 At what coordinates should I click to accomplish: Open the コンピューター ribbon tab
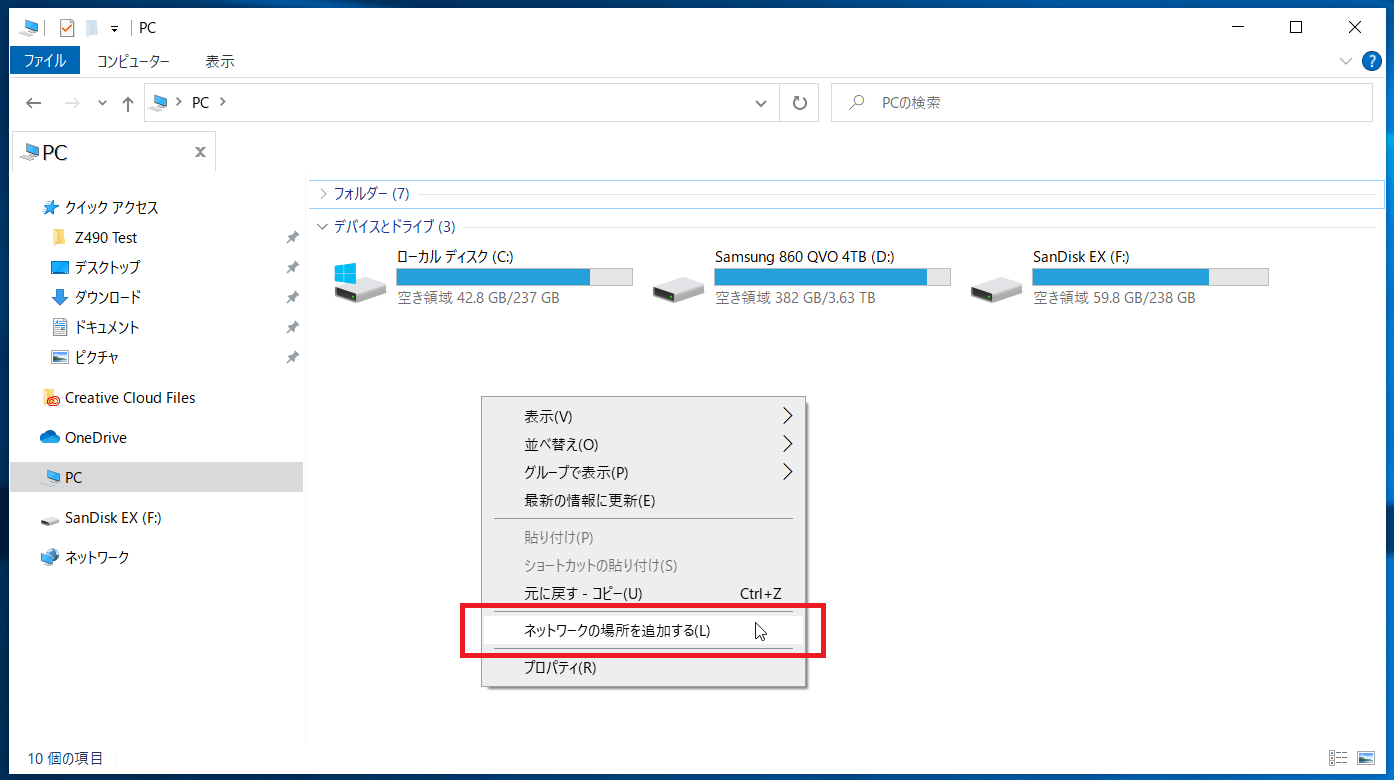tap(133, 61)
